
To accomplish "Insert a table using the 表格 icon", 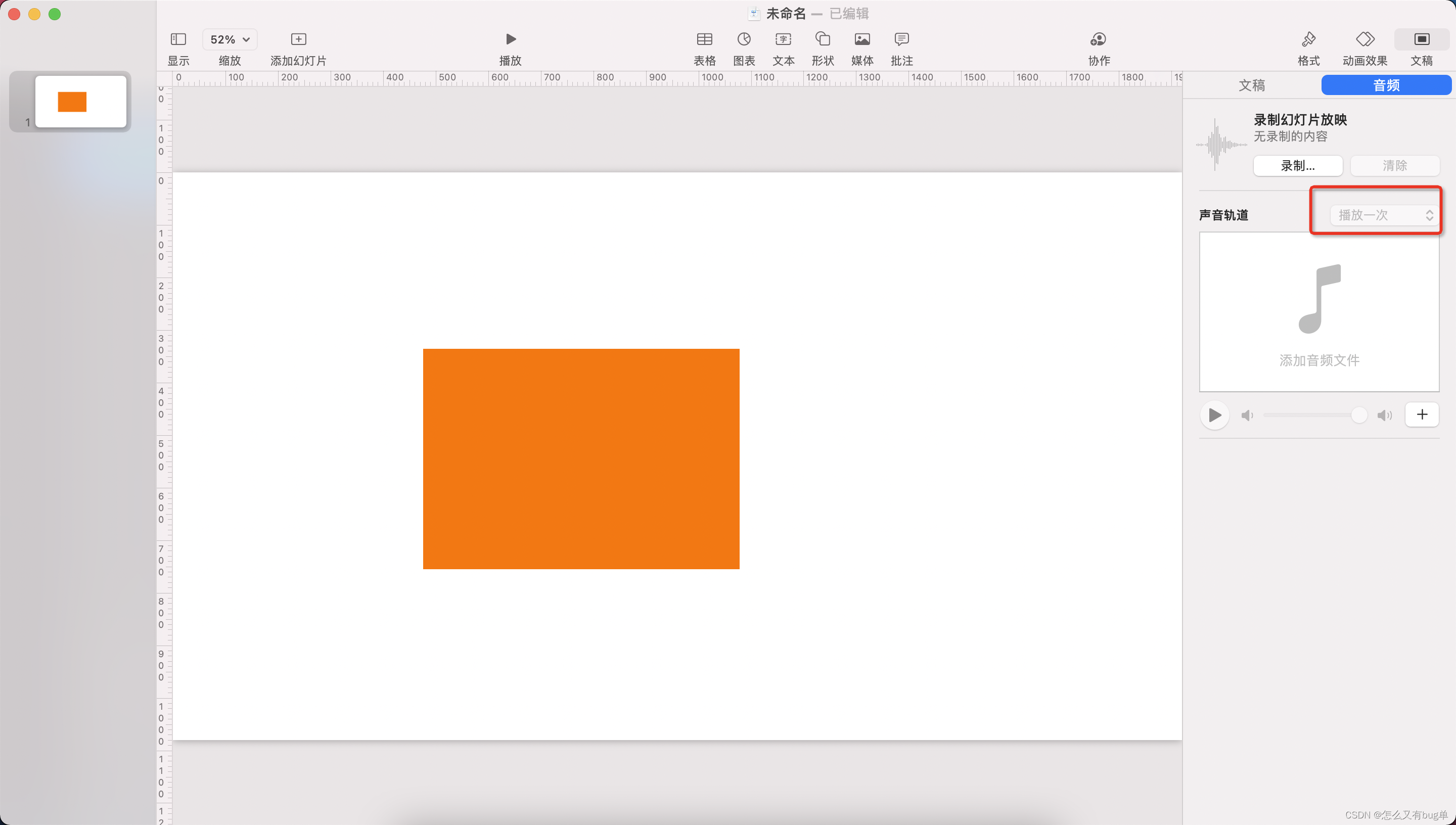I will [704, 39].
